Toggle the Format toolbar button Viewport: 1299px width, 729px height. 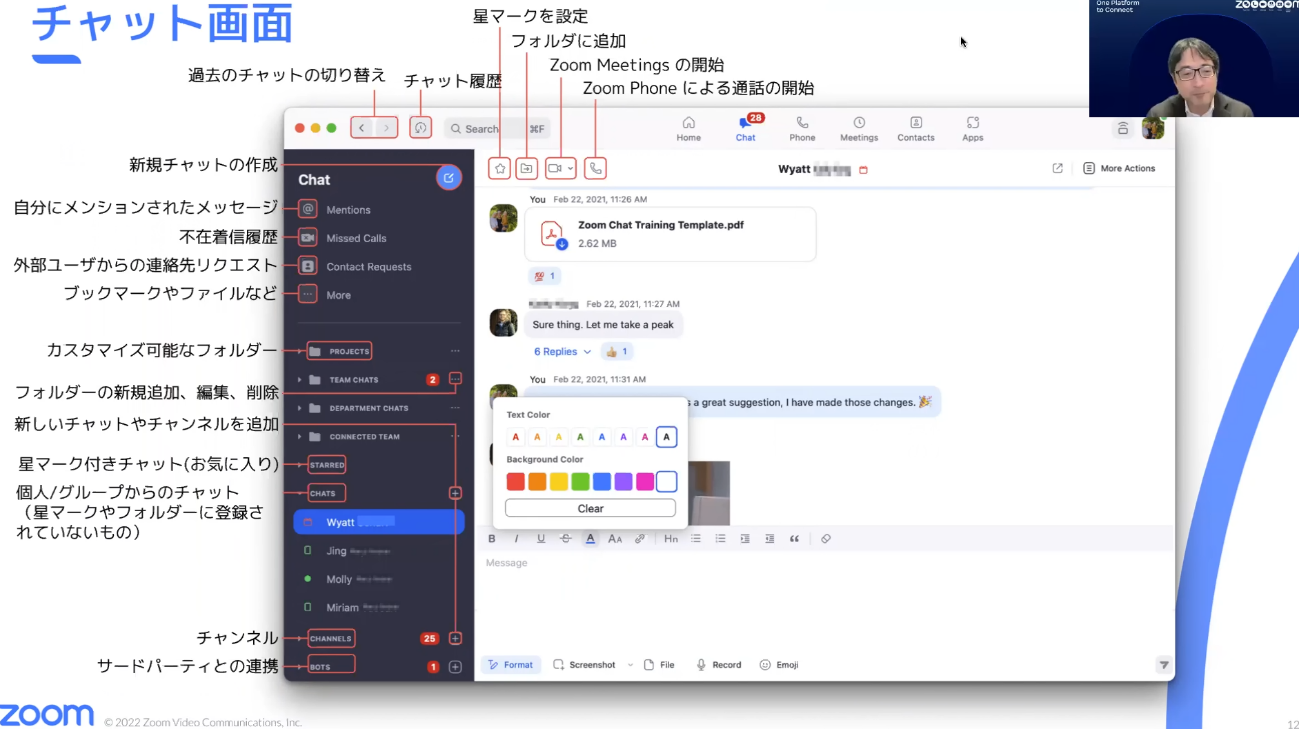tap(511, 665)
